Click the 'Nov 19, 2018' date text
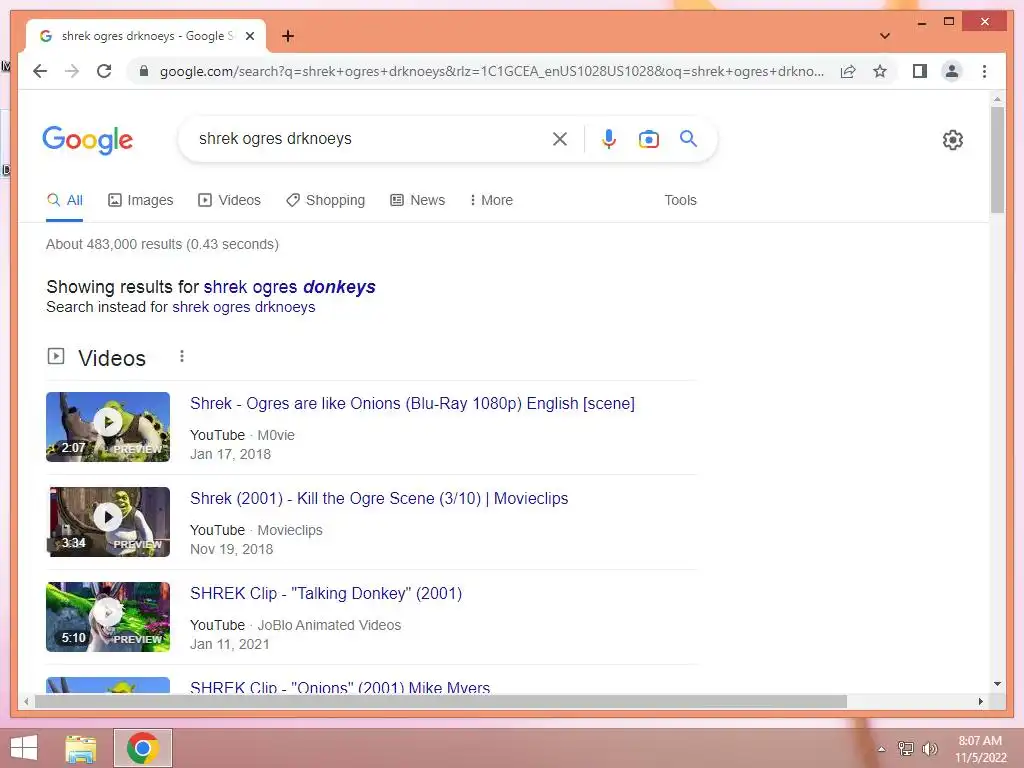 [231, 549]
